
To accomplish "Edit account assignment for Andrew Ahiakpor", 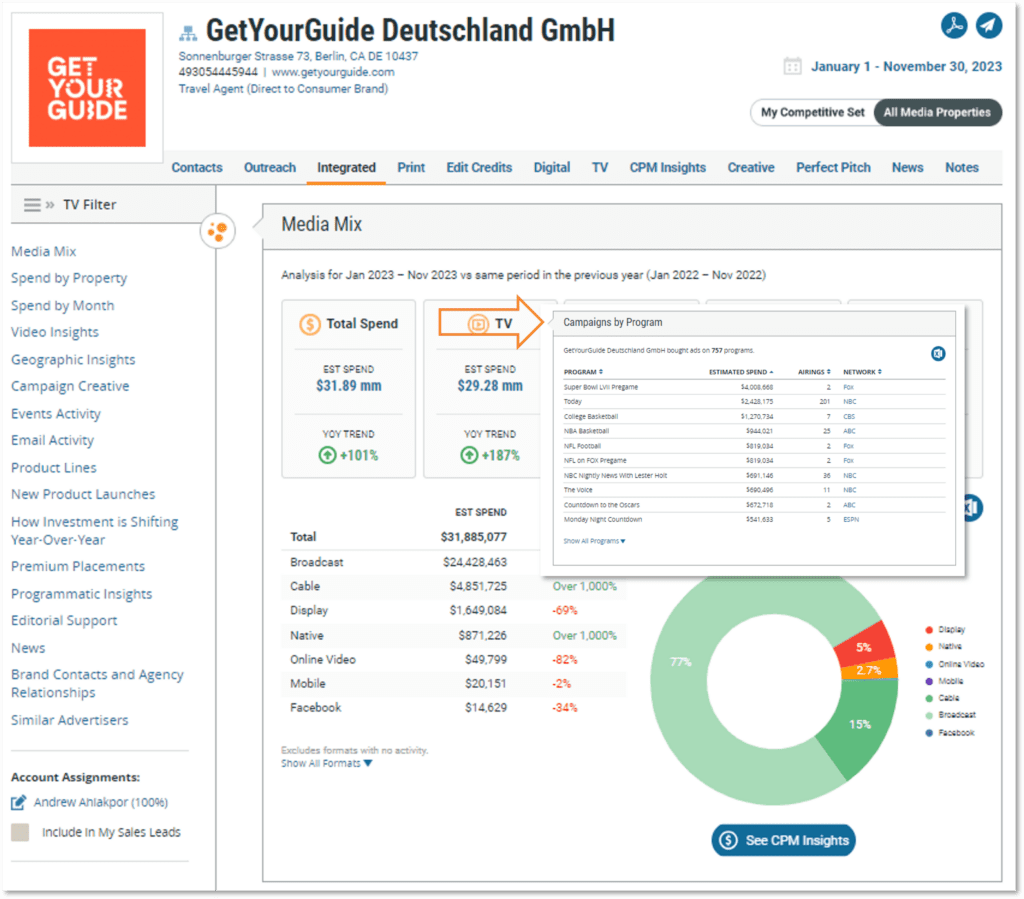I will [19, 802].
